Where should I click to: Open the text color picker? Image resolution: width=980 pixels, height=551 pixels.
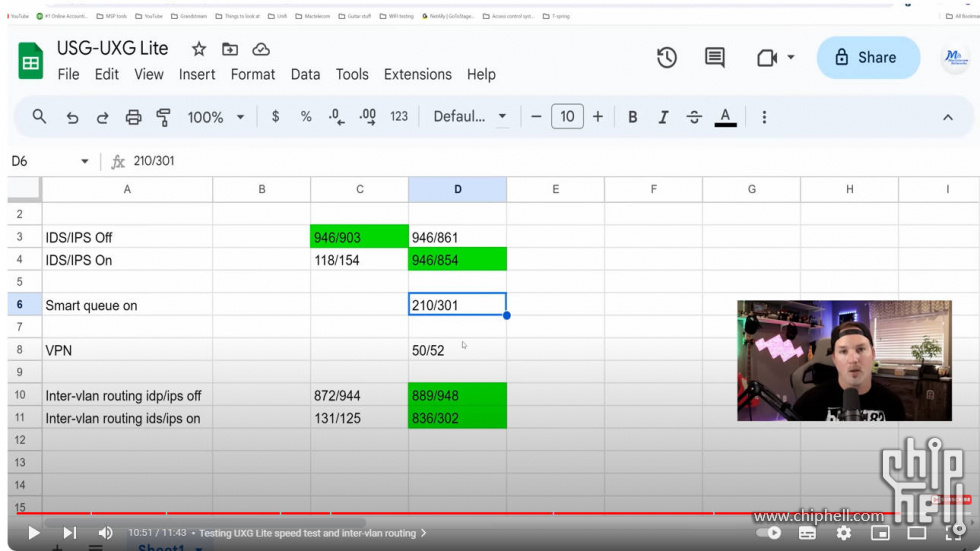pyautogui.click(x=725, y=117)
